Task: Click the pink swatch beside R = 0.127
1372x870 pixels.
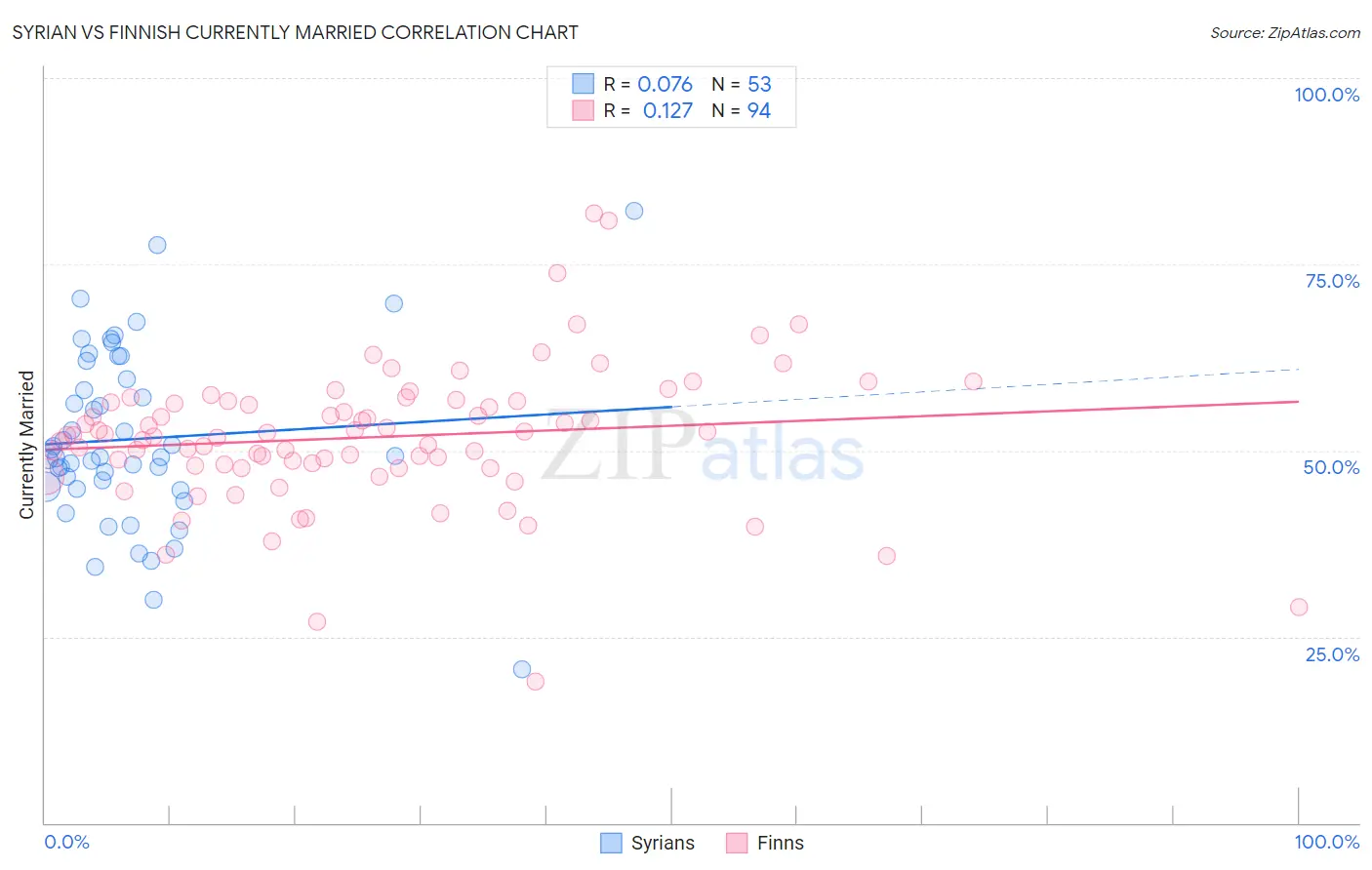Action: click(583, 110)
